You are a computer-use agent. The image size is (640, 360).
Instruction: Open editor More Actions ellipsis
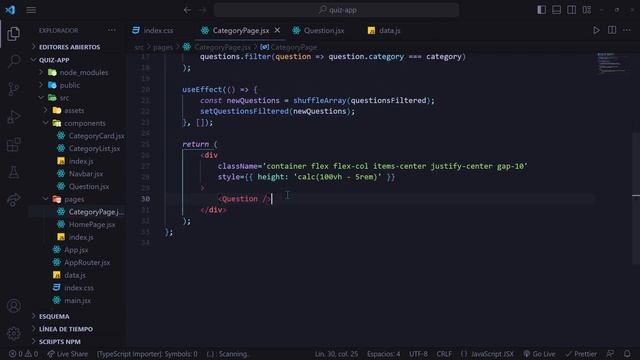(x=627, y=30)
